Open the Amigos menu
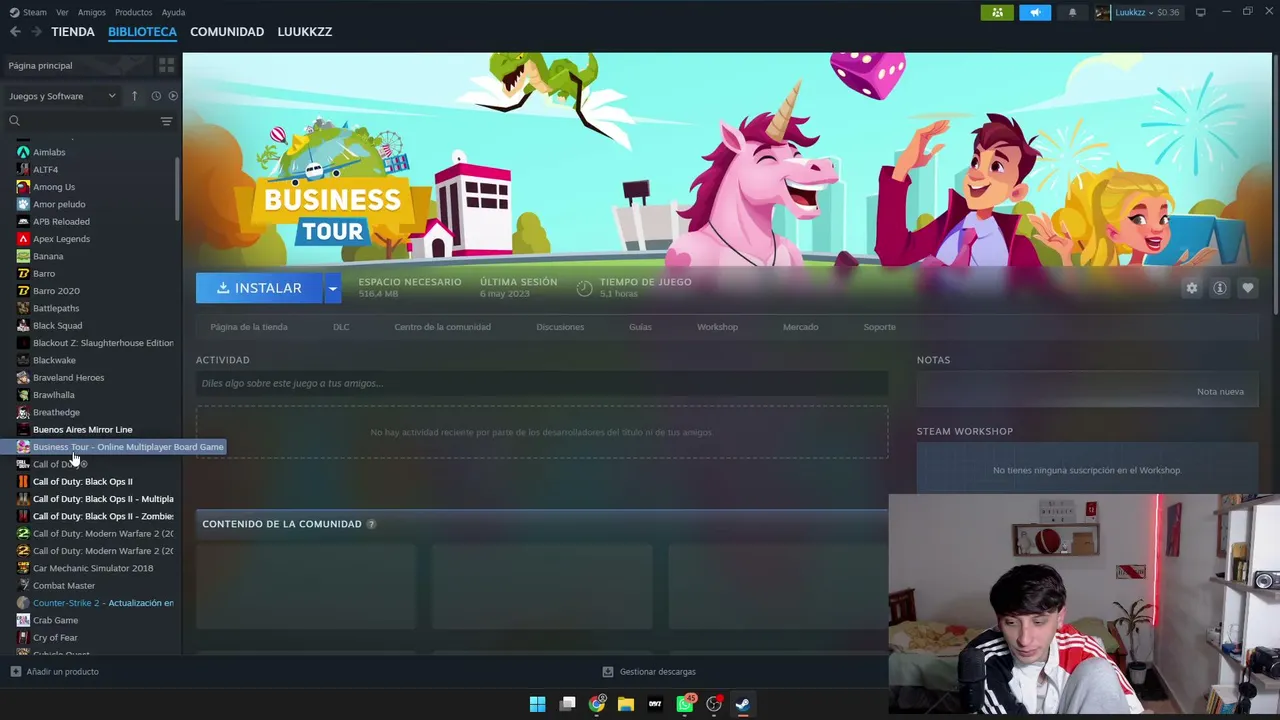Screen dimensions: 1280x720 click(x=92, y=12)
